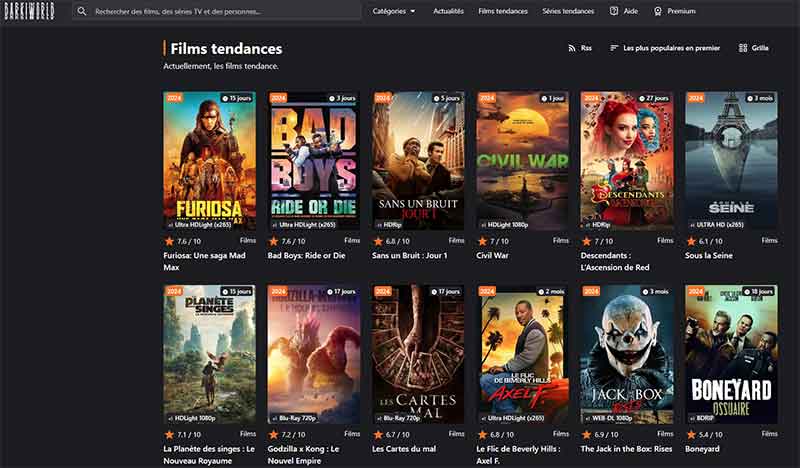
Task: Open the Premium menu link
Action: pos(681,11)
